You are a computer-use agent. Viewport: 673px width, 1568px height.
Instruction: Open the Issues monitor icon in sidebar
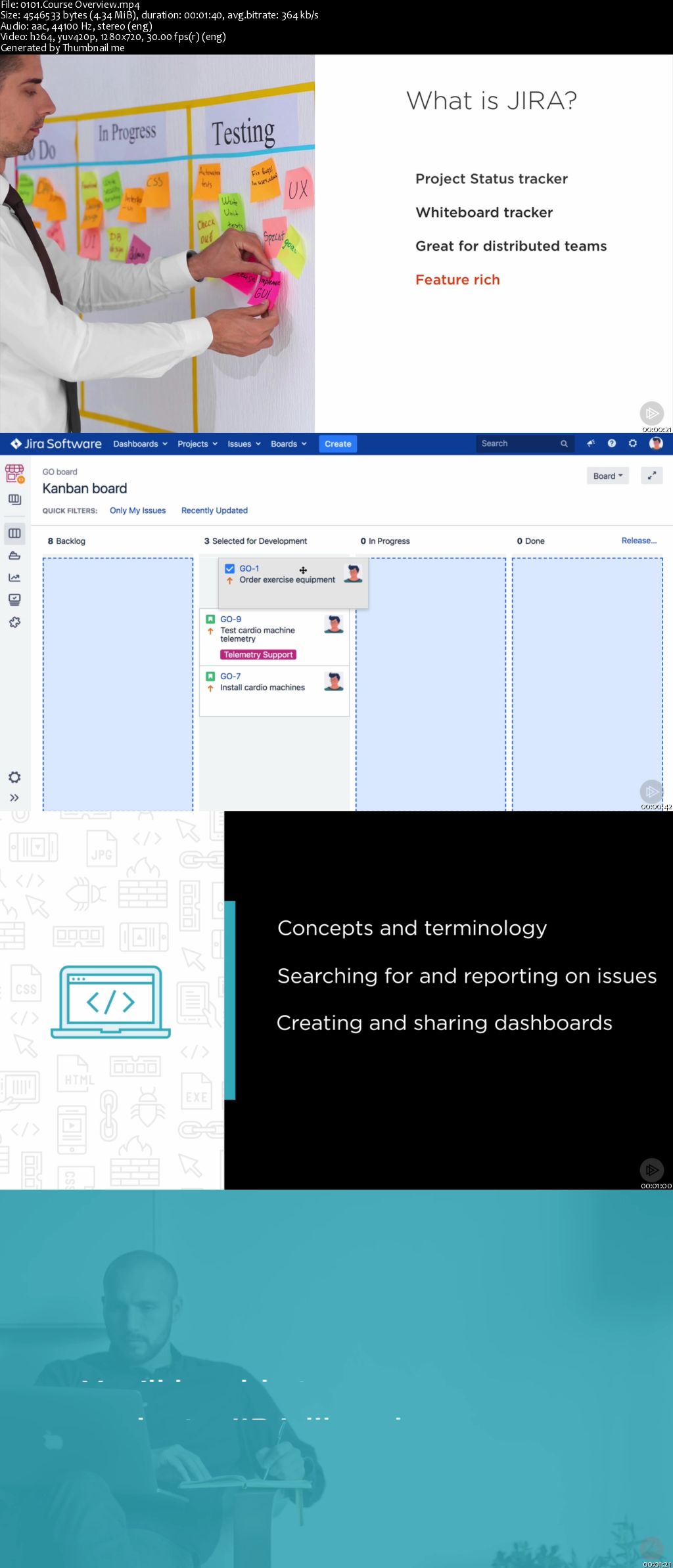(x=14, y=600)
